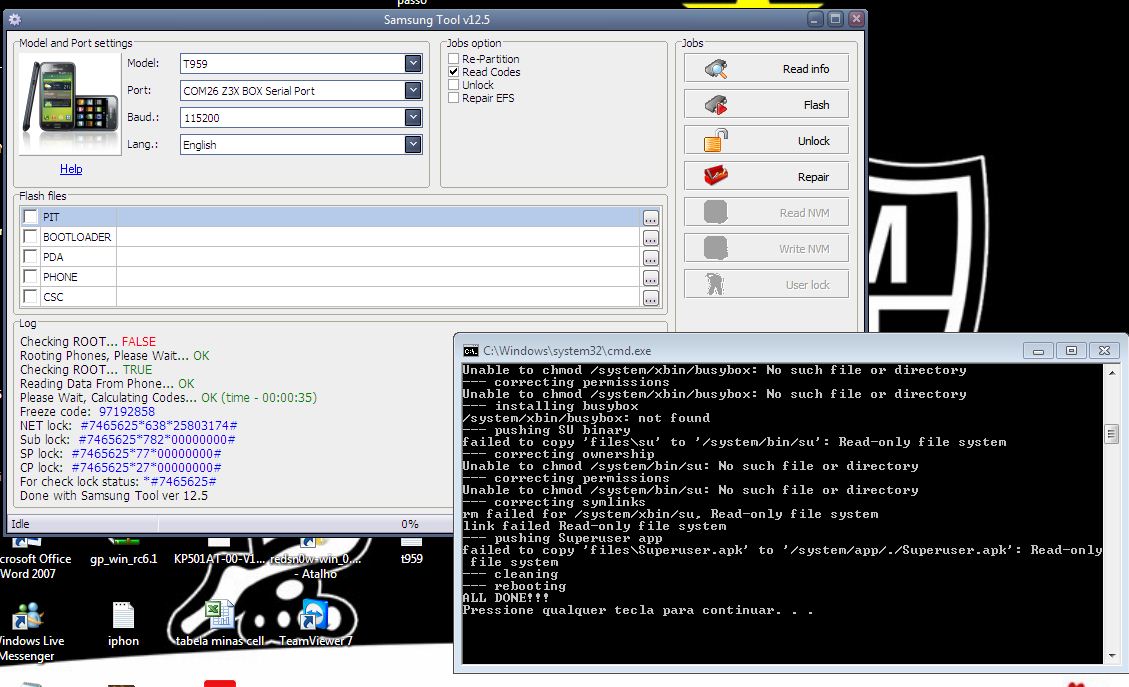Select the iphon file desktop icon
Image resolution: width=1129 pixels, height=687 pixels.
click(123, 624)
